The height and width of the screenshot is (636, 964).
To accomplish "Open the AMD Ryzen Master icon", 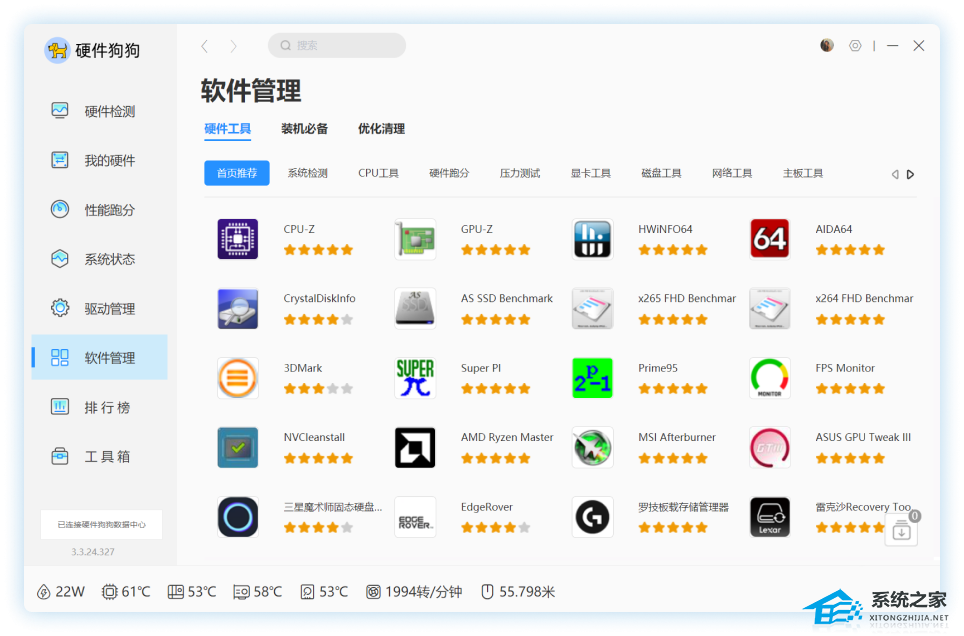I will (x=415, y=447).
